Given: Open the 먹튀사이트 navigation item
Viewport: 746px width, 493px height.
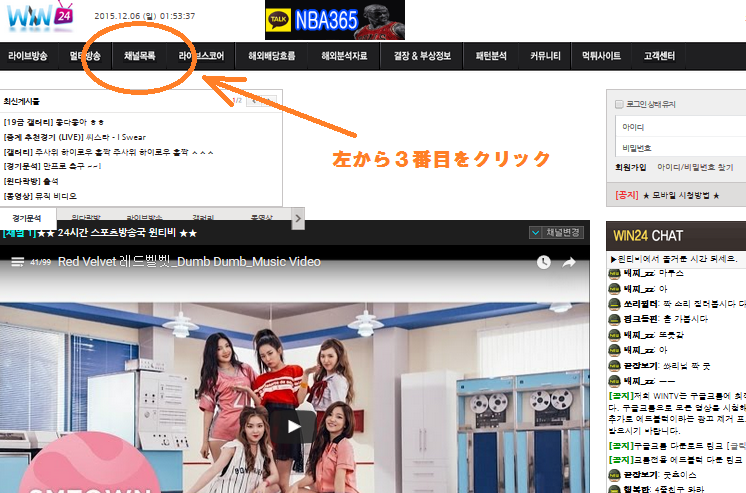Looking at the screenshot, I should pyautogui.click(x=601, y=56).
